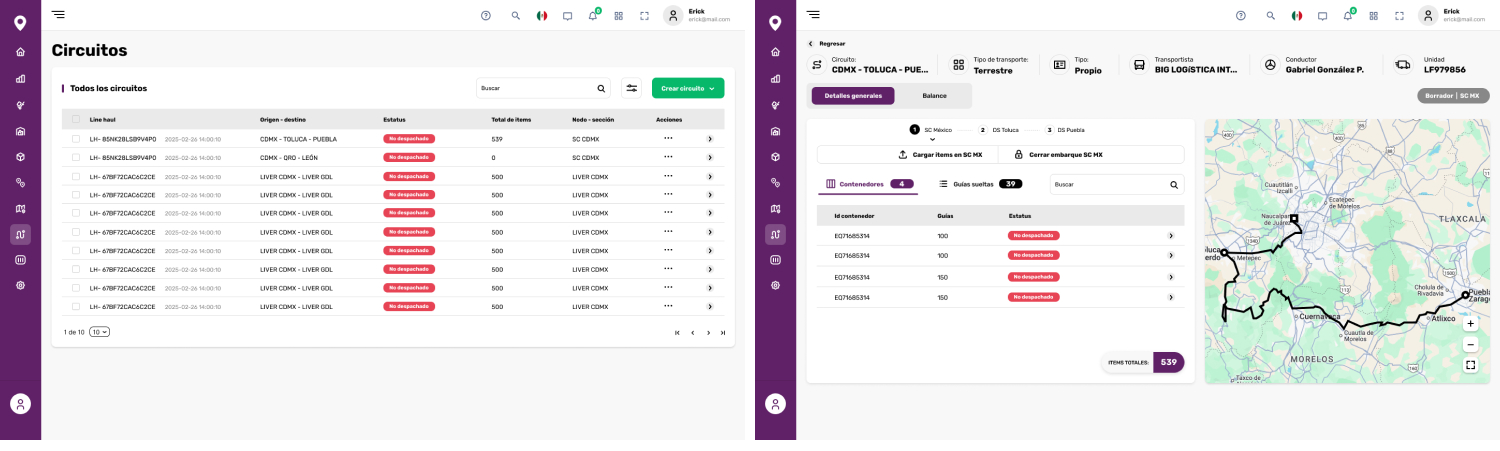
Task: Open the Crear circuito dropdown
Action: pos(688,88)
